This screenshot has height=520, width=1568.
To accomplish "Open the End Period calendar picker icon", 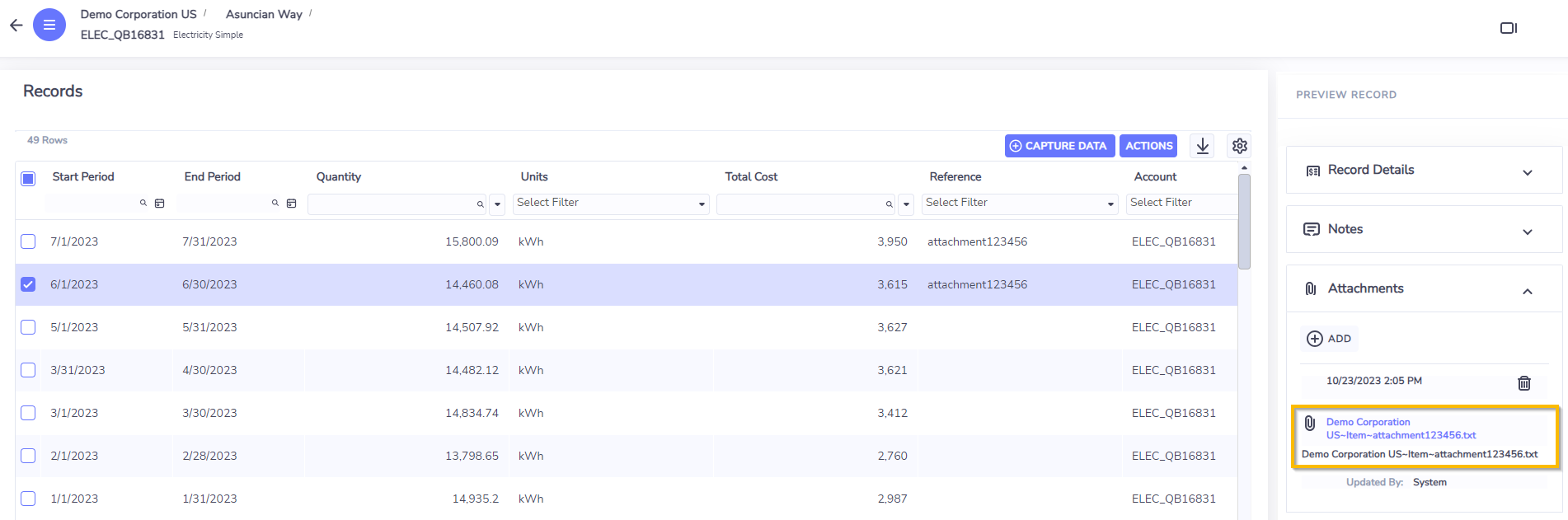I will point(292,204).
